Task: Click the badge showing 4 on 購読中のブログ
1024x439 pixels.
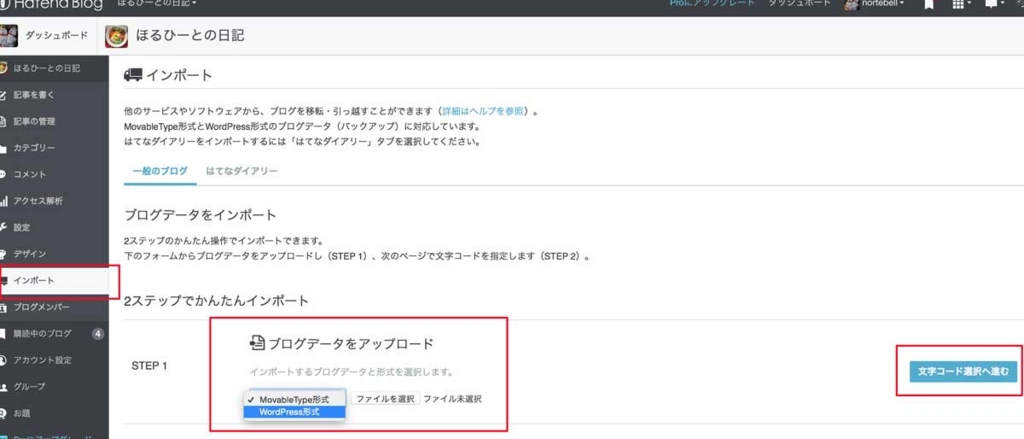Action: 97,334
